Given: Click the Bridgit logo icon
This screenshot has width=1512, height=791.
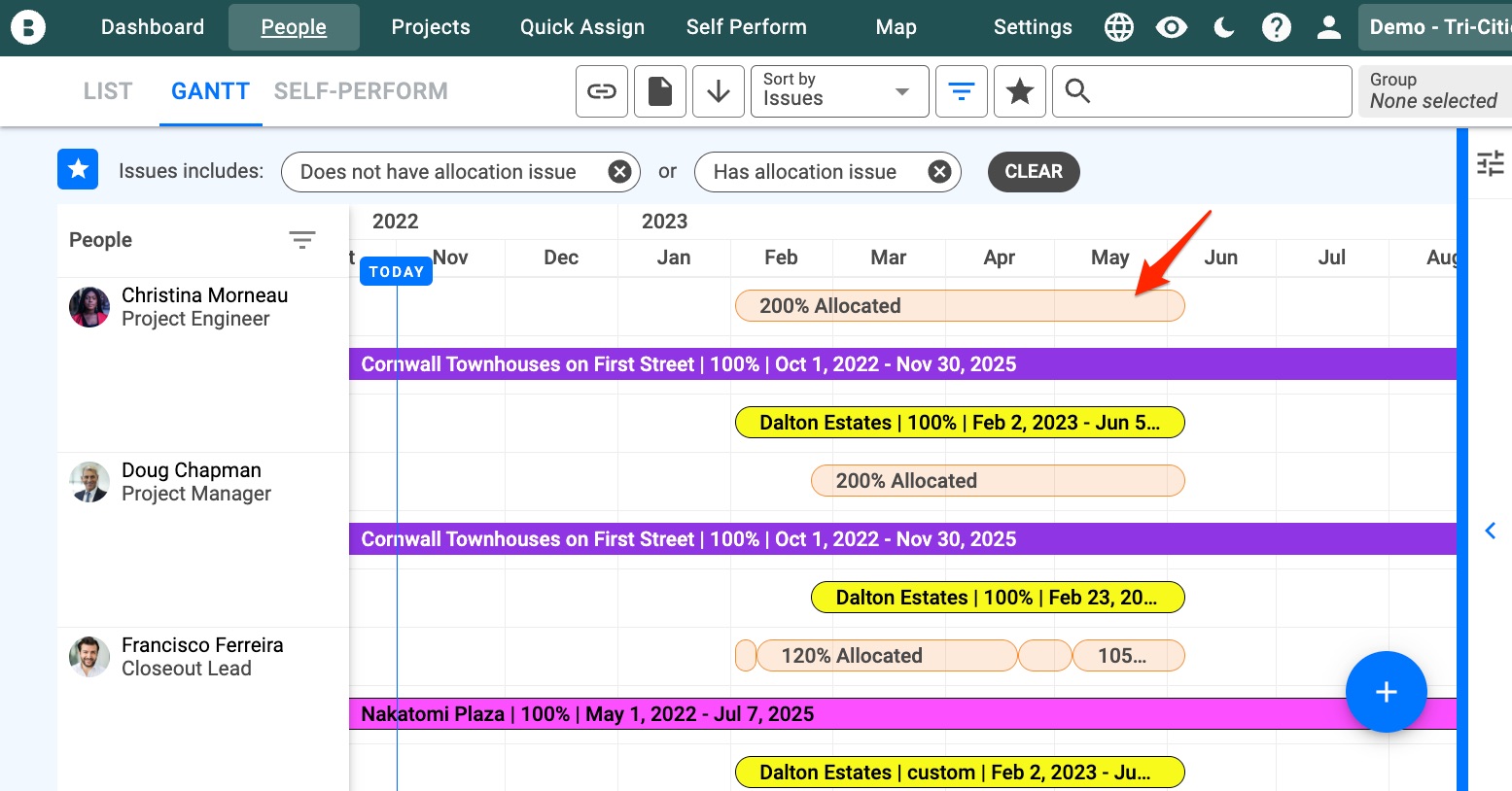Looking at the screenshot, I should point(28,27).
